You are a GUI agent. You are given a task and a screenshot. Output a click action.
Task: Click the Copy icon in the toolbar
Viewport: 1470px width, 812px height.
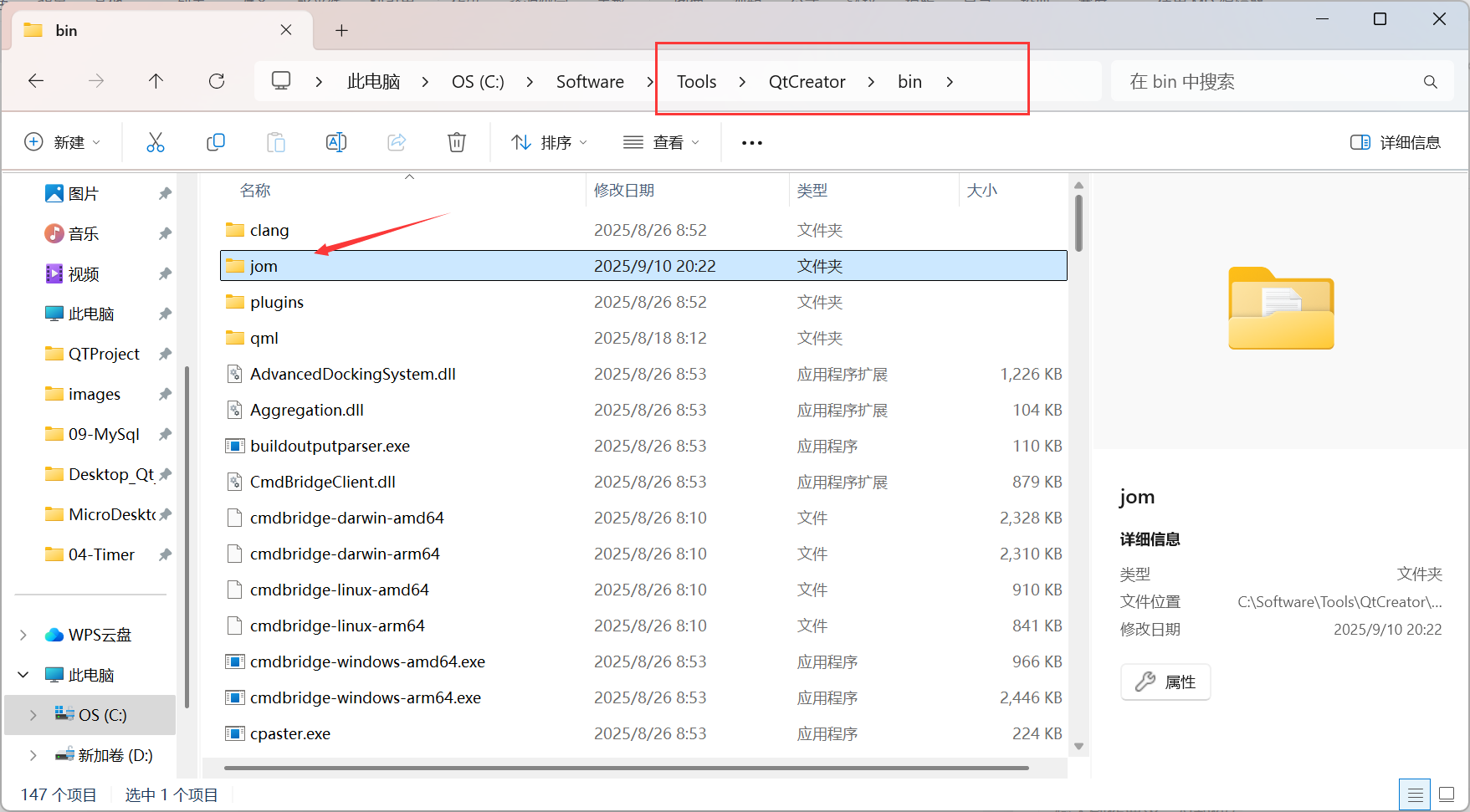tap(216, 141)
